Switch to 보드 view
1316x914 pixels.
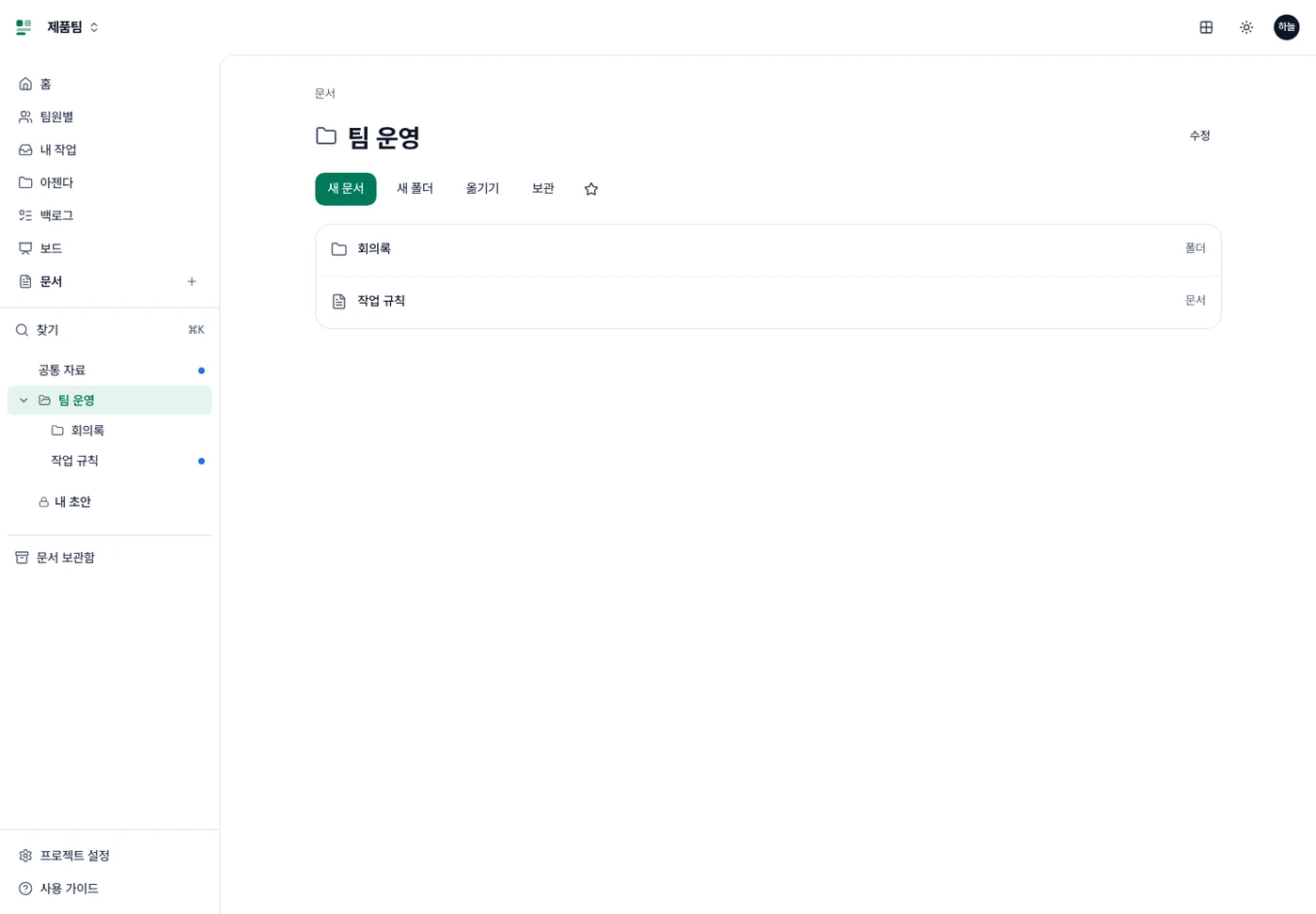coord(109,248)
